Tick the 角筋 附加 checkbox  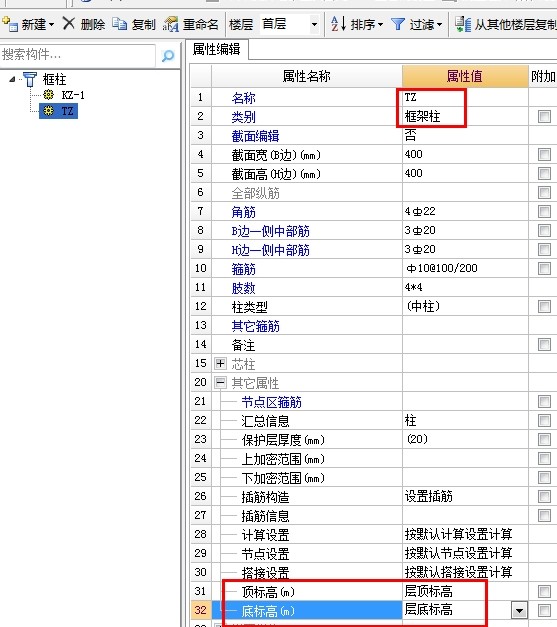[544, 212]
